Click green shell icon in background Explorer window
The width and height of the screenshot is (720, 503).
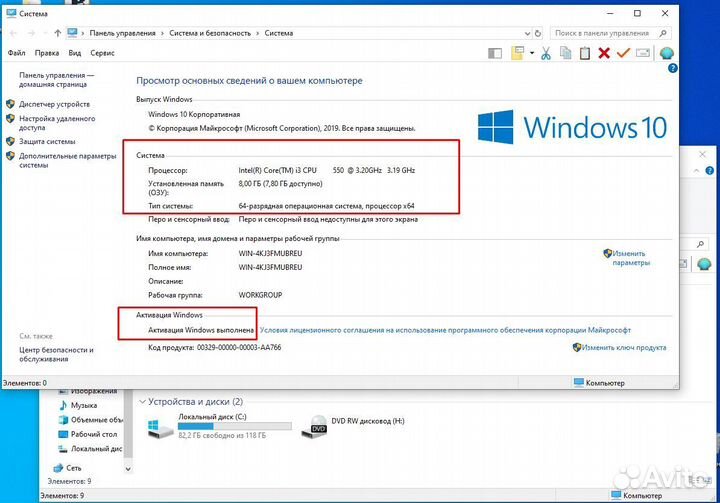tap(704, 264)
